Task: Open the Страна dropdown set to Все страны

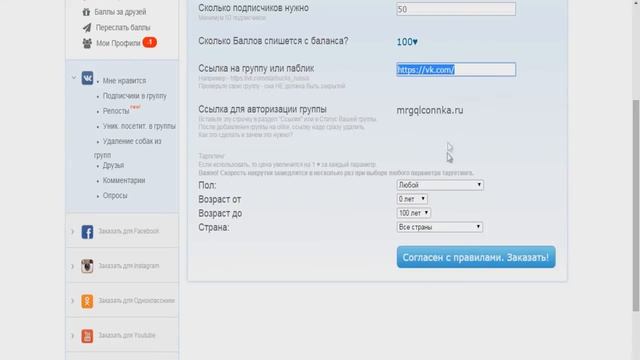Action: (x=440, y=227)
